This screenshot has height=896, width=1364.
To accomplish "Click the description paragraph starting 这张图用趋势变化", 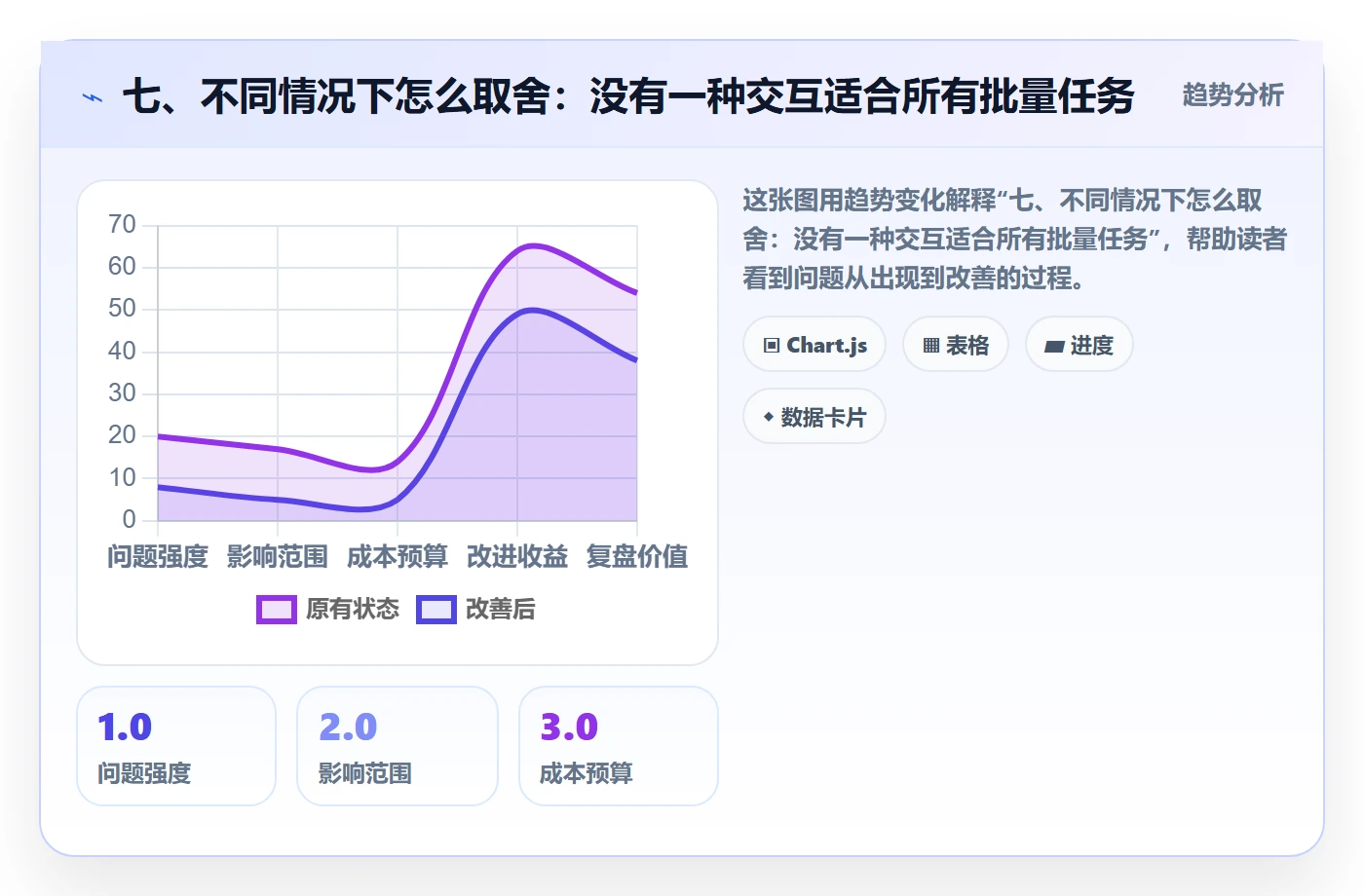I will coord(1015,240).
